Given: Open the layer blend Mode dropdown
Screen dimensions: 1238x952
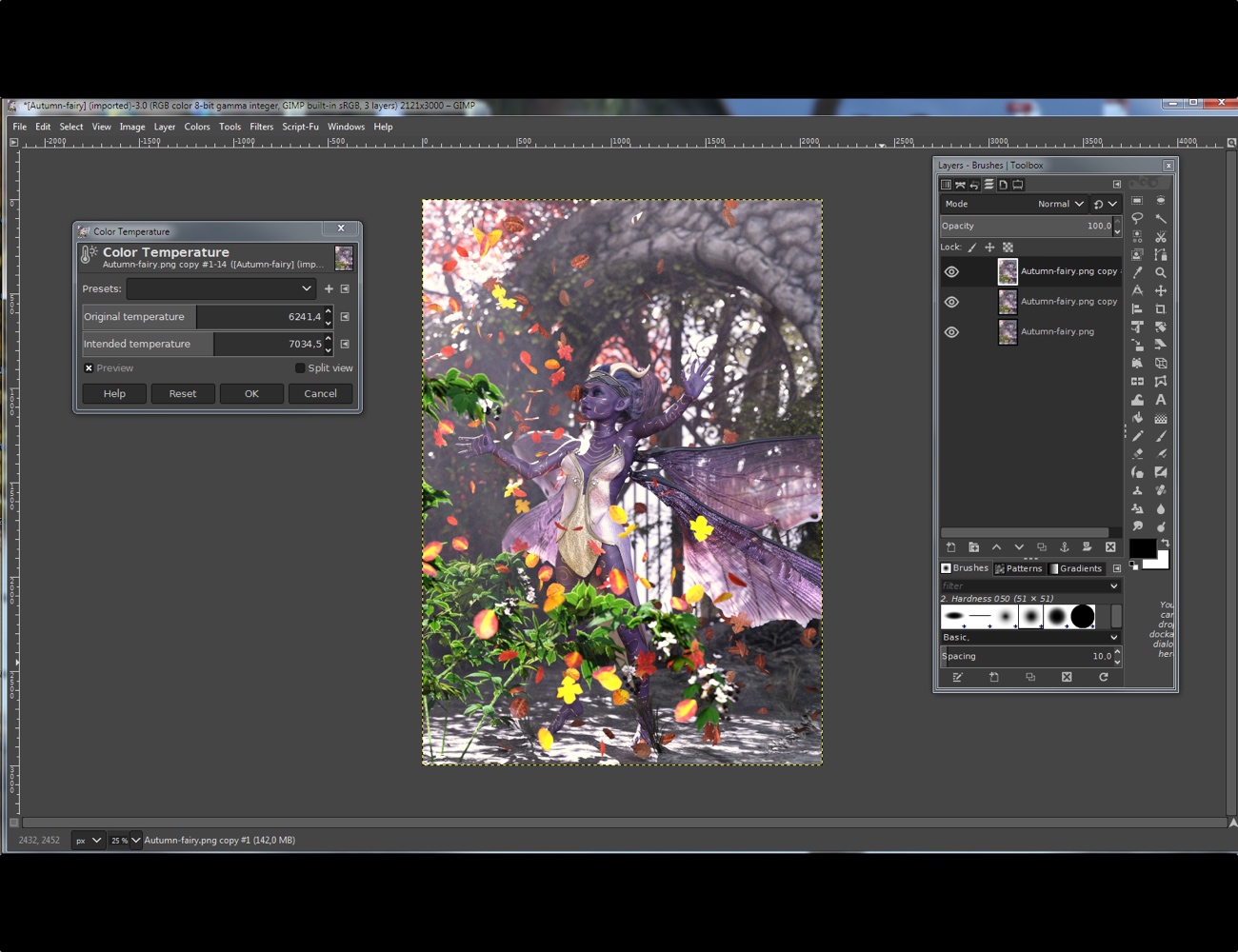Looking at the screenshot, I should (1060, 203).
